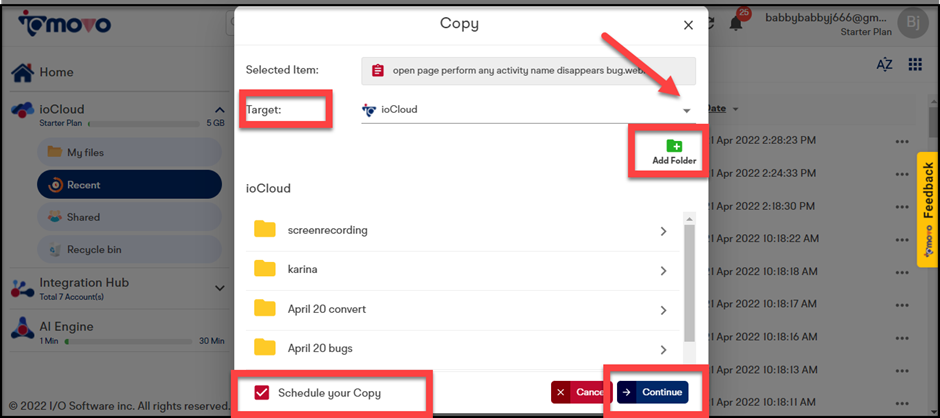Open more options for 10:18:16 AM row
The width and height of the screenshot is (940, 418).
point(902,338)
